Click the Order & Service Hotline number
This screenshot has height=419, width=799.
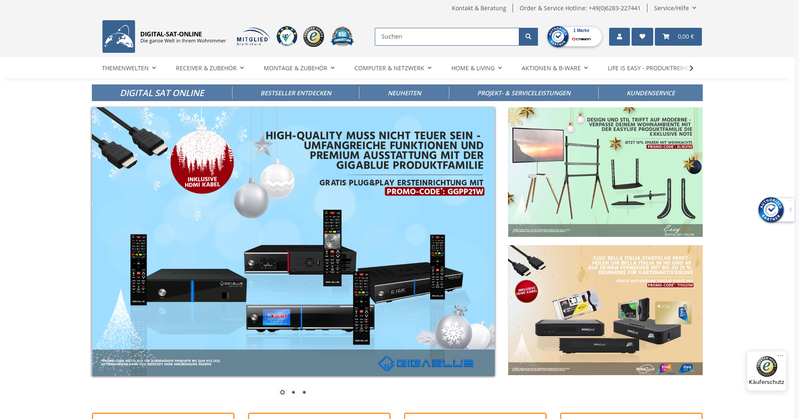tap(580, 8)
